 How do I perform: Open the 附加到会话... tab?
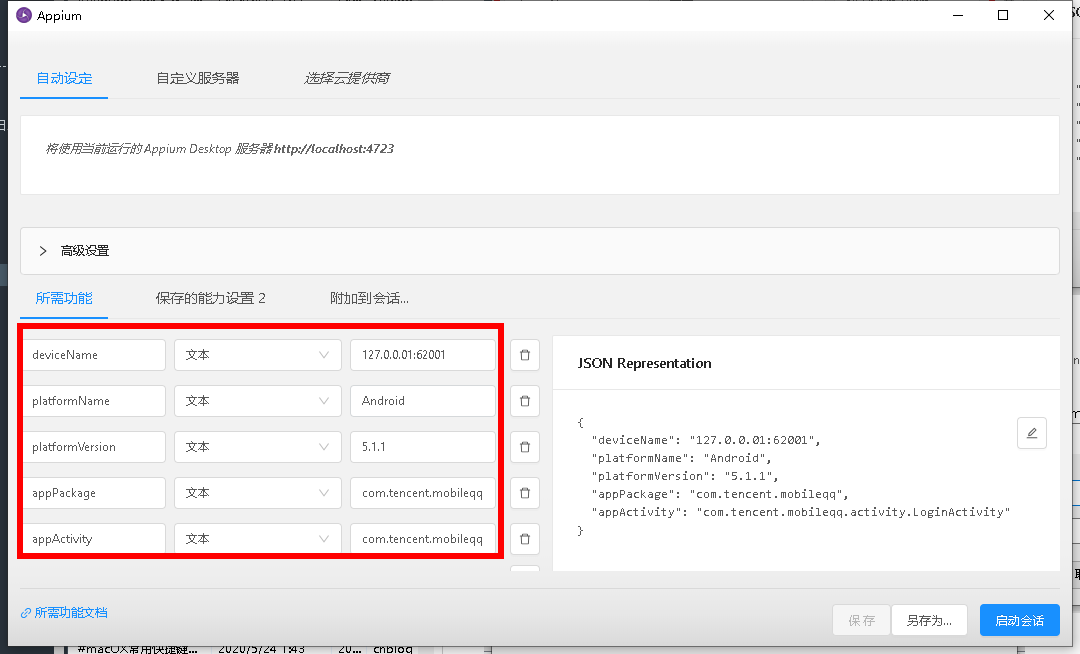369,298
